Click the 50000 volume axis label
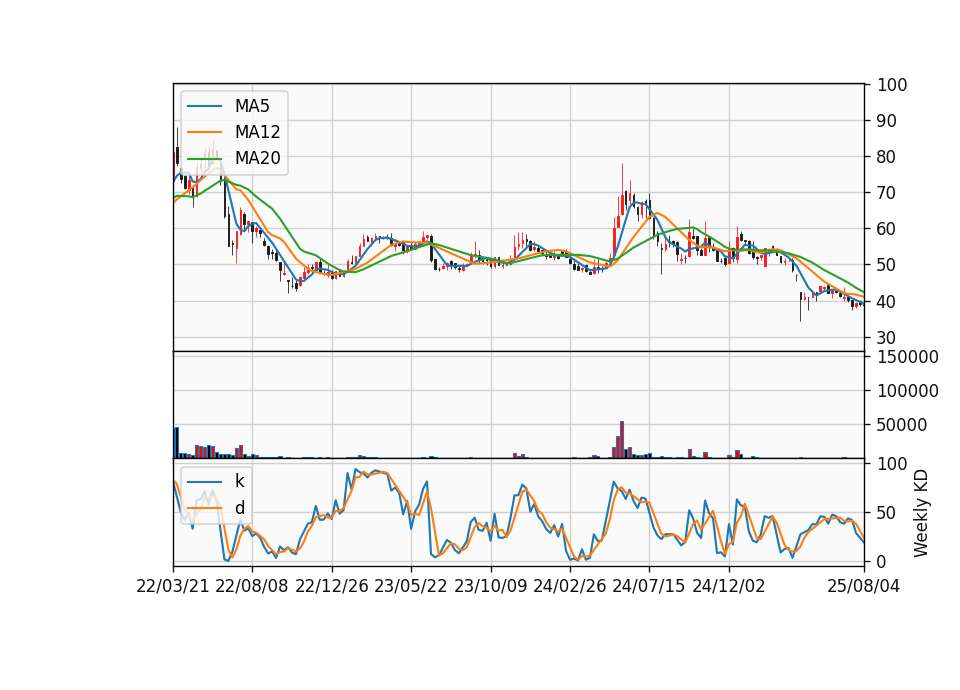The height and width of the screenshot is (690, 960). (902, 425)
